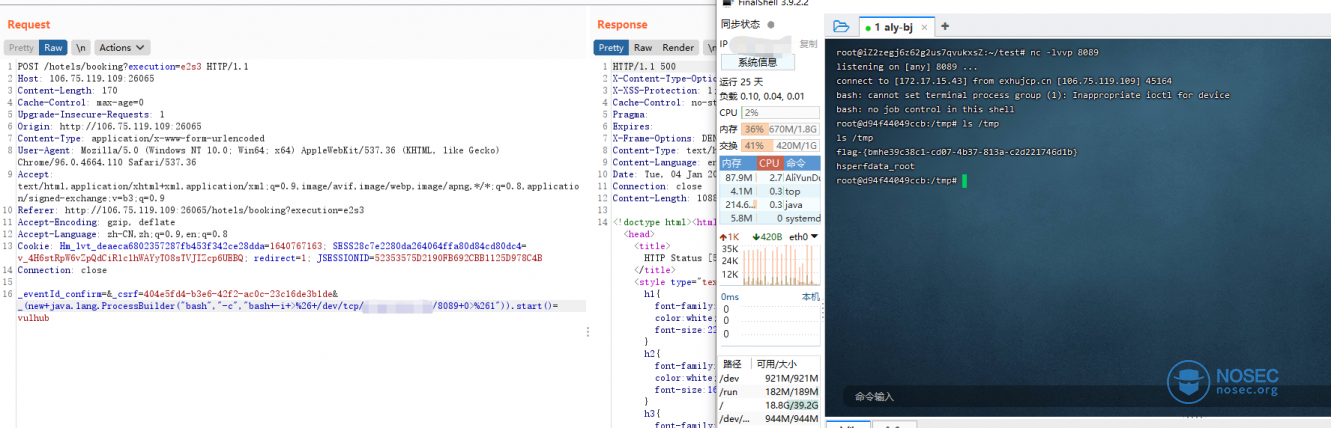
Task: Click the 内存 36% memory usage bar
Action: pyautogui.click(x=780, y=129)
